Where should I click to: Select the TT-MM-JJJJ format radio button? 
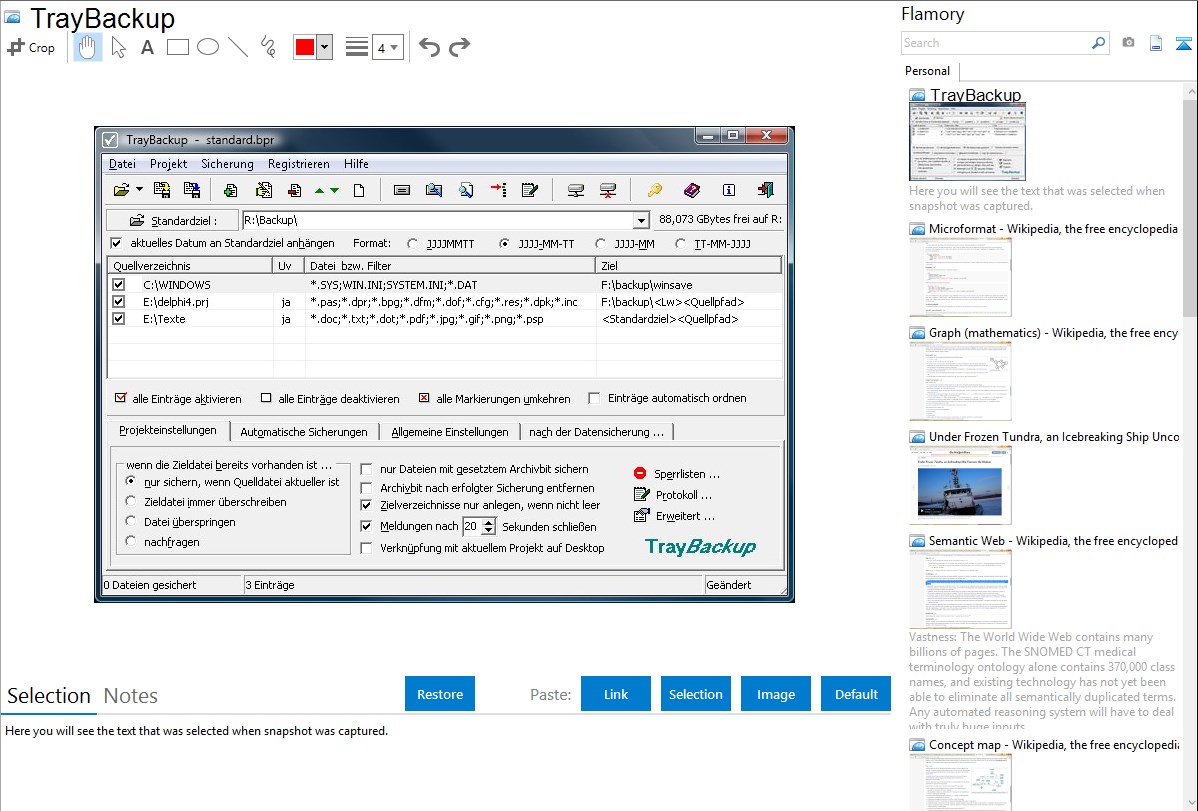coord(680,244)
